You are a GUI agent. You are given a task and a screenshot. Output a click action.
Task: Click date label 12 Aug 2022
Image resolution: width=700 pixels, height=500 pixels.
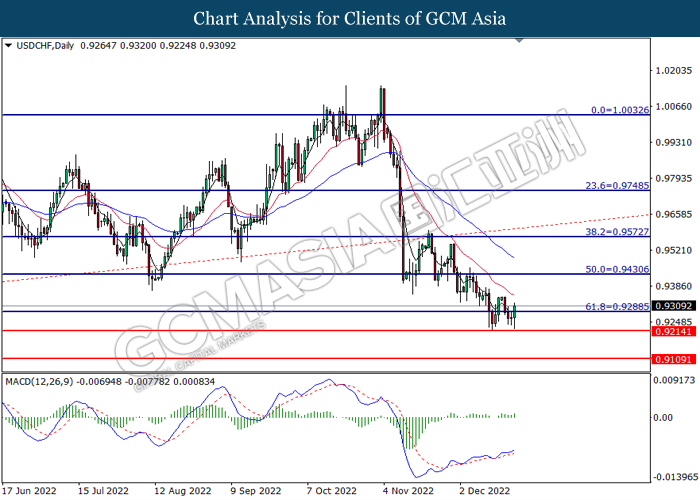click(183, 491)
